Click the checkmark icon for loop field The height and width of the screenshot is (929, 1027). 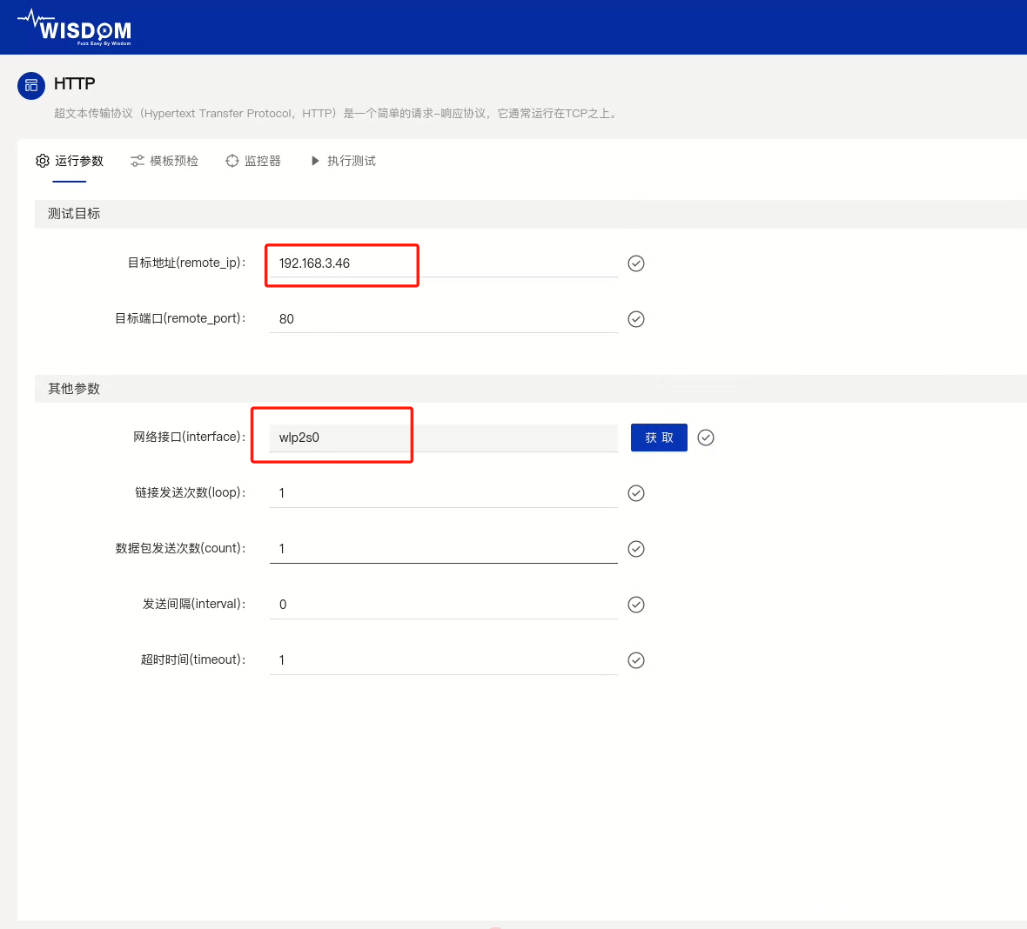(x=636, y=493)
